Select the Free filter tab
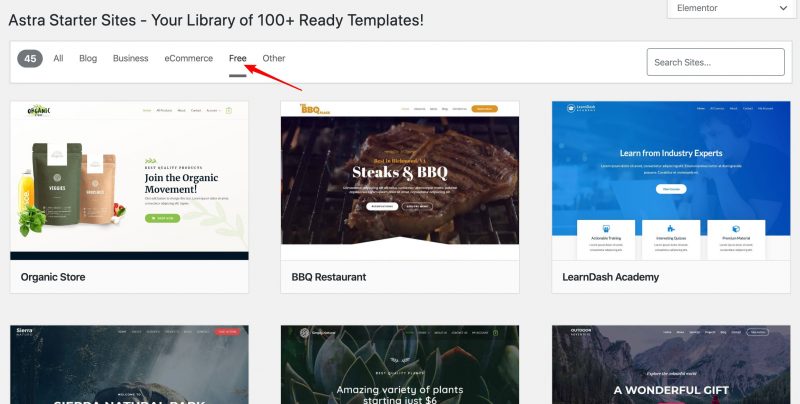 click(237, 59)
